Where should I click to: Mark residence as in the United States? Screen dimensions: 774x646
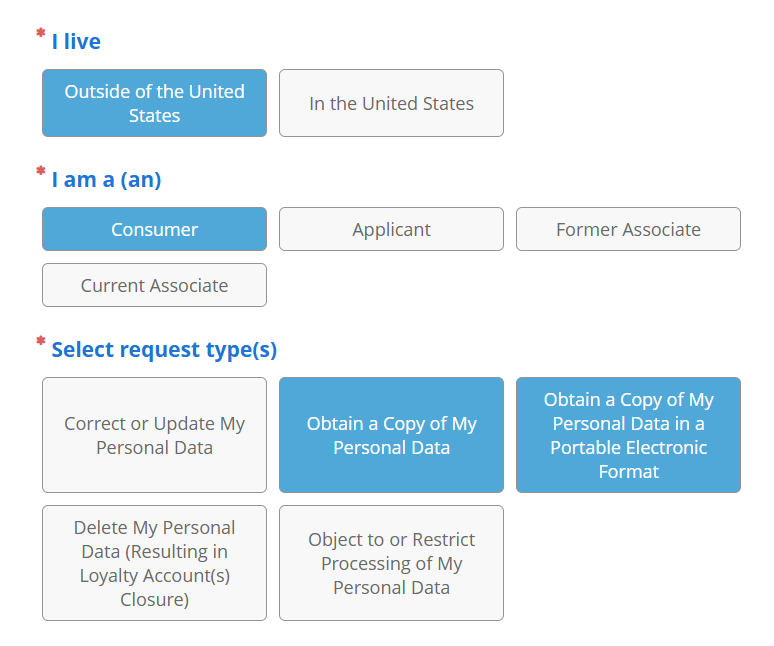tap(391, 103)
